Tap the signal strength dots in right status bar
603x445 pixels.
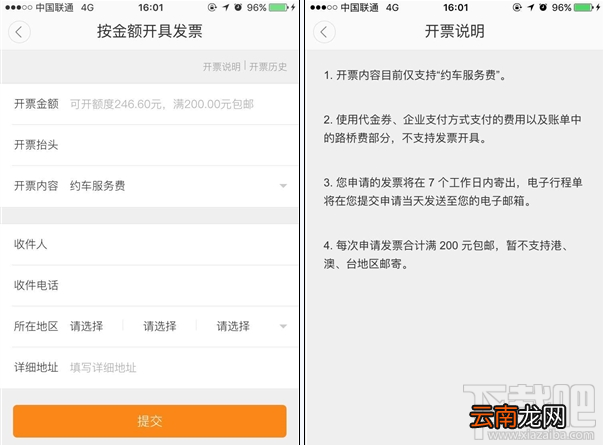(x=323, y=8)
